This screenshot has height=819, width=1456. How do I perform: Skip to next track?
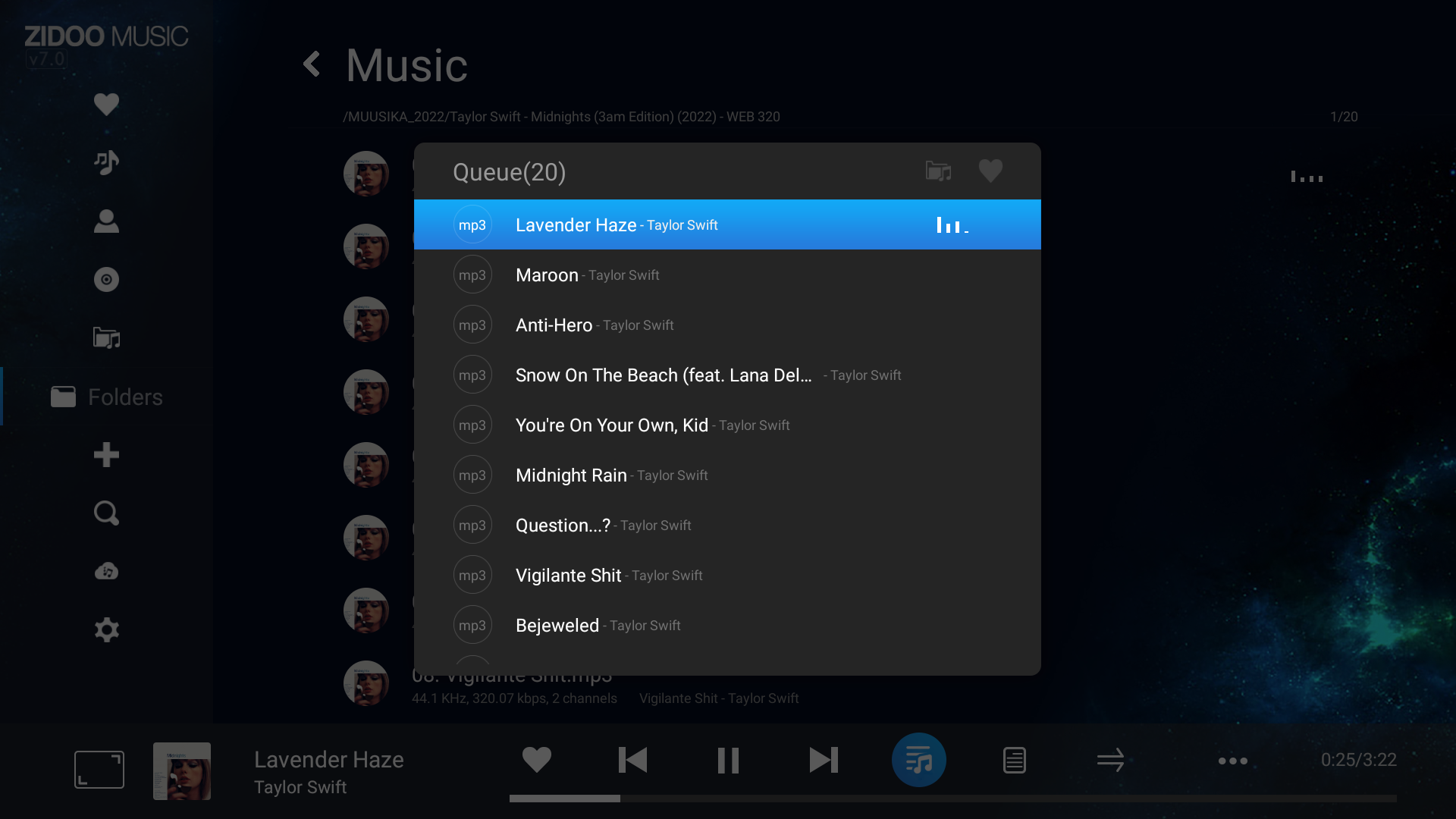[824, 760]
